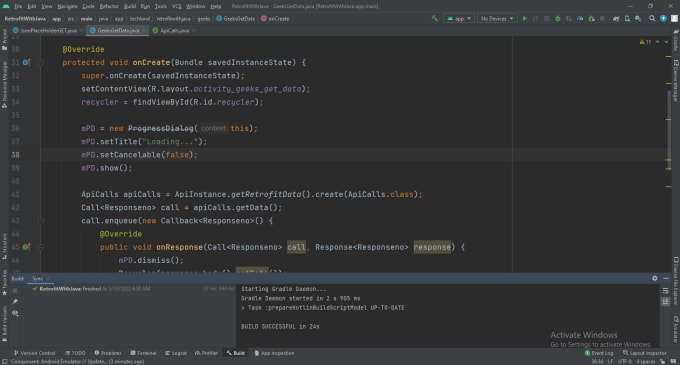Viewport: 680px width, 365px height.
Task: Toggle tool window bars icon in status bar
Action: [4, 361]
